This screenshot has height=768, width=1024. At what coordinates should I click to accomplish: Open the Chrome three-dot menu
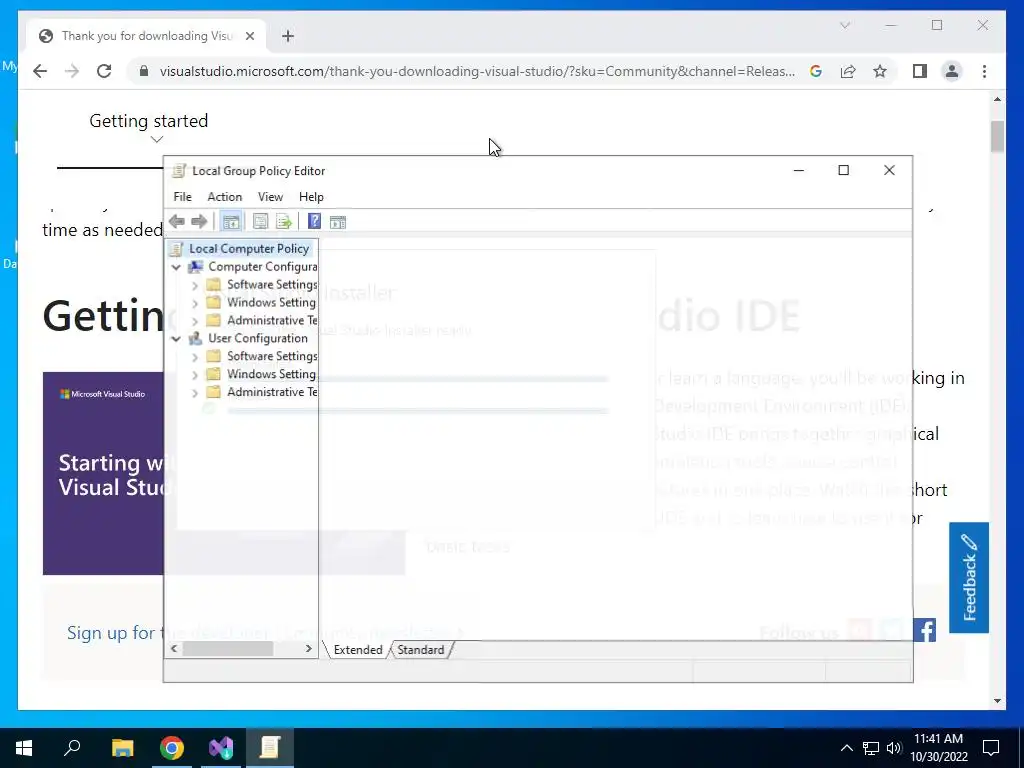click(x=984, y=71)
